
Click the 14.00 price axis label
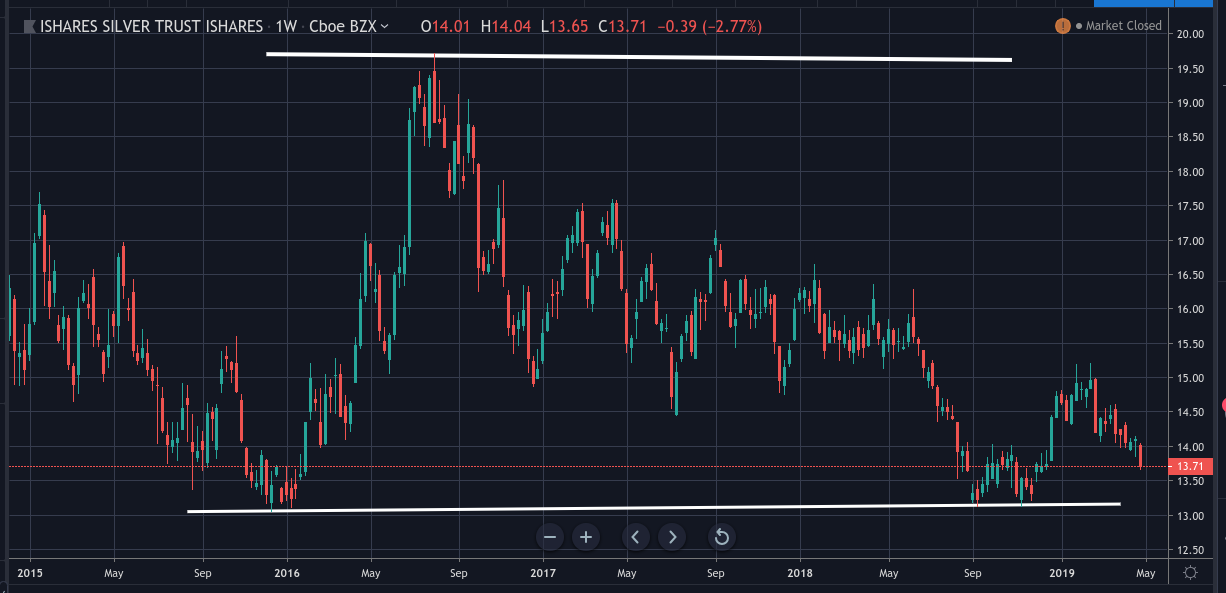[1190, 447]
